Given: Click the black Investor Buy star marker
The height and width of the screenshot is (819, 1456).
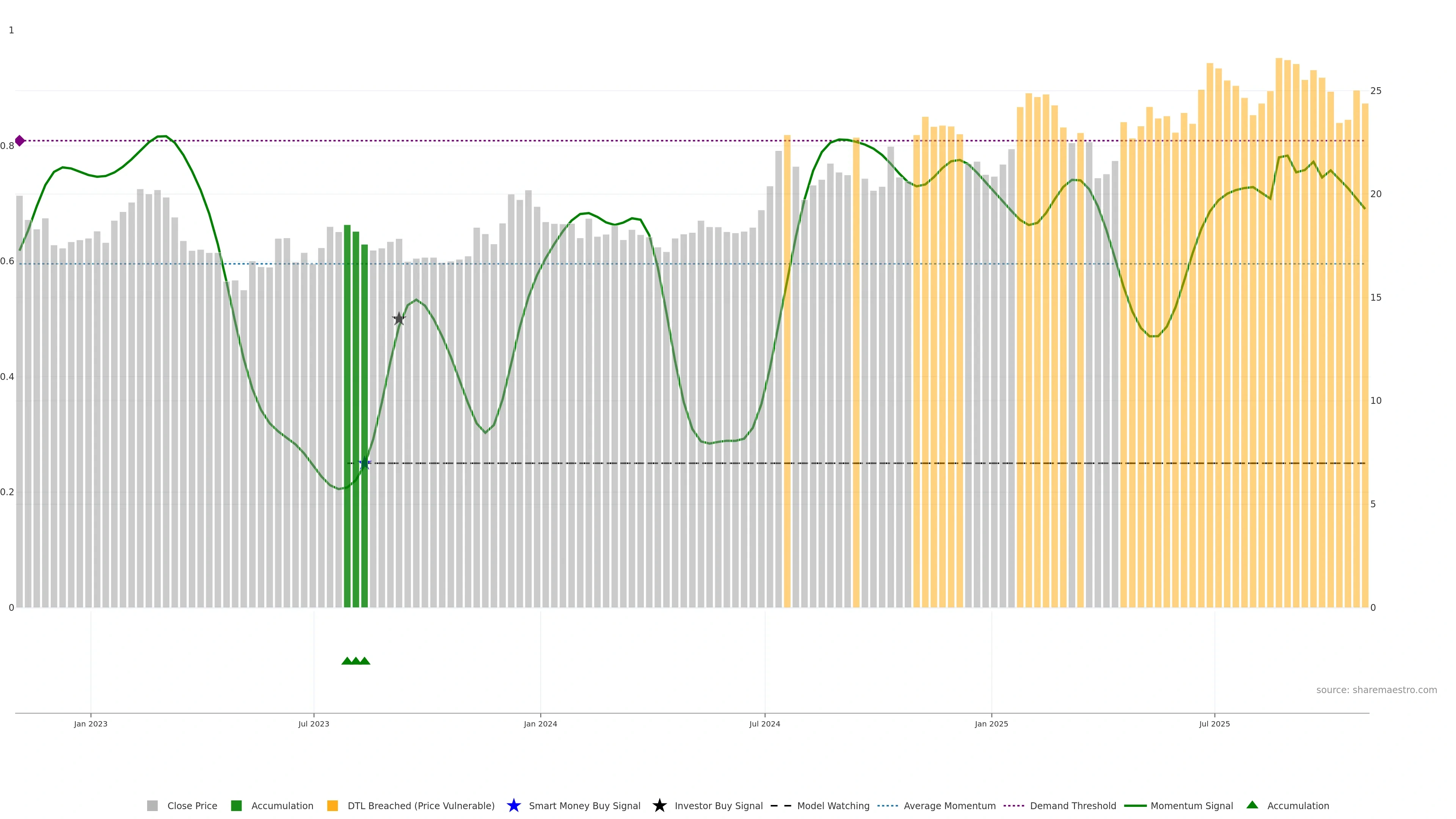Looking at the screenshot, I should pyautogui.click(x=399, y=319).
